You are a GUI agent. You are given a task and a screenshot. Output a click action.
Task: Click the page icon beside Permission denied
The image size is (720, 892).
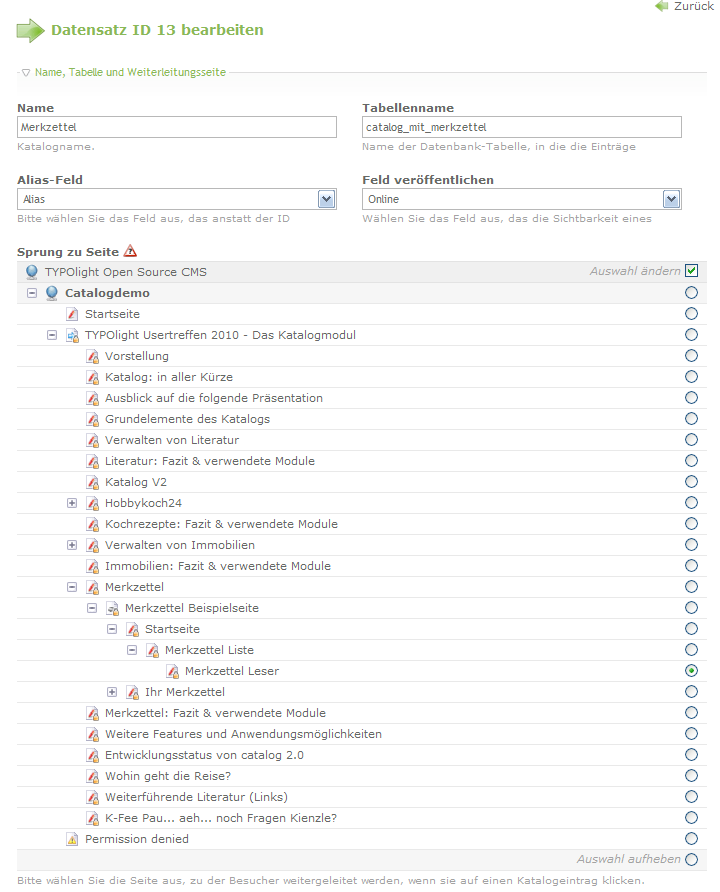tap(72, 839)
